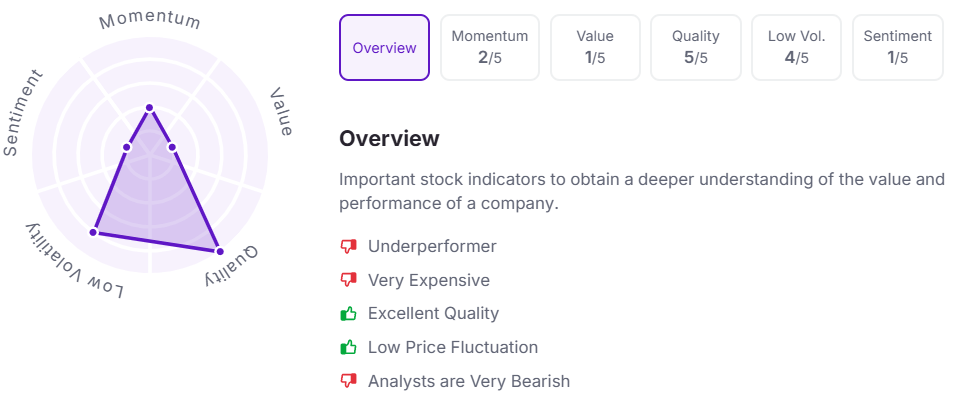The width and height of the screenshot is (954, 399).
Task: Switch to the Value 1/5 tab
Action: pyautogui.click(x=595, y=47)
